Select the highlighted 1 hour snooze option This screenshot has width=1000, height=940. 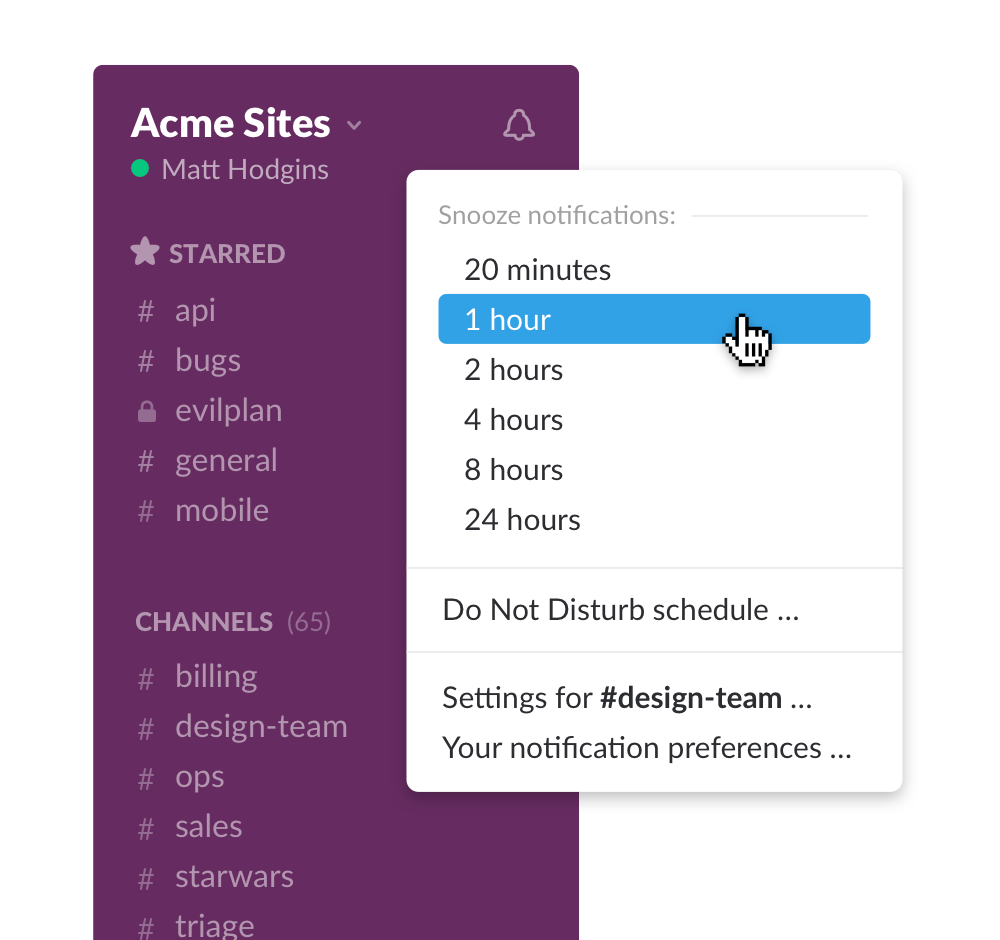pos(507,319)
